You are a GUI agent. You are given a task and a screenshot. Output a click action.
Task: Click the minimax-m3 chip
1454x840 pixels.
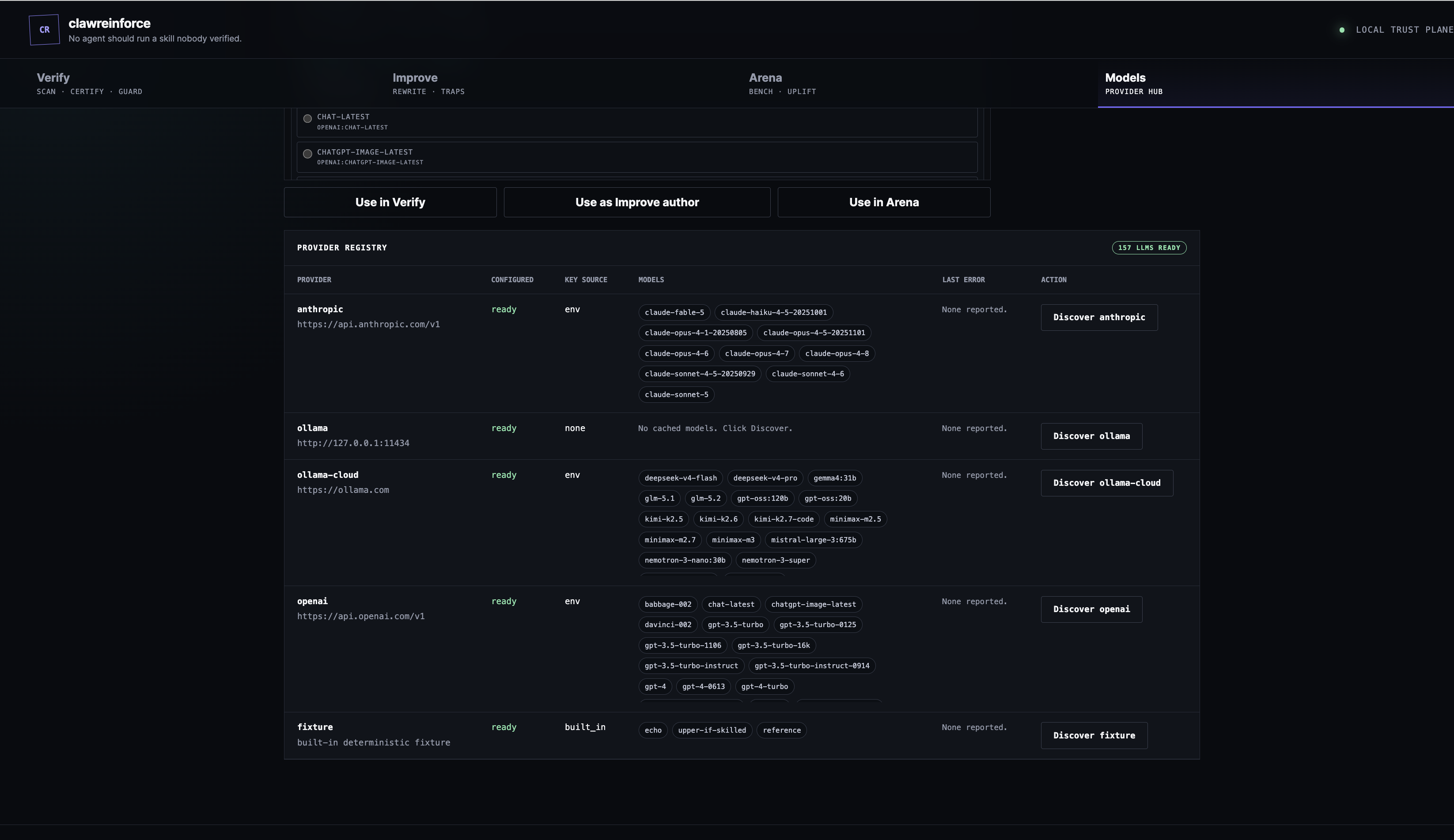click(x=733, y=540)
